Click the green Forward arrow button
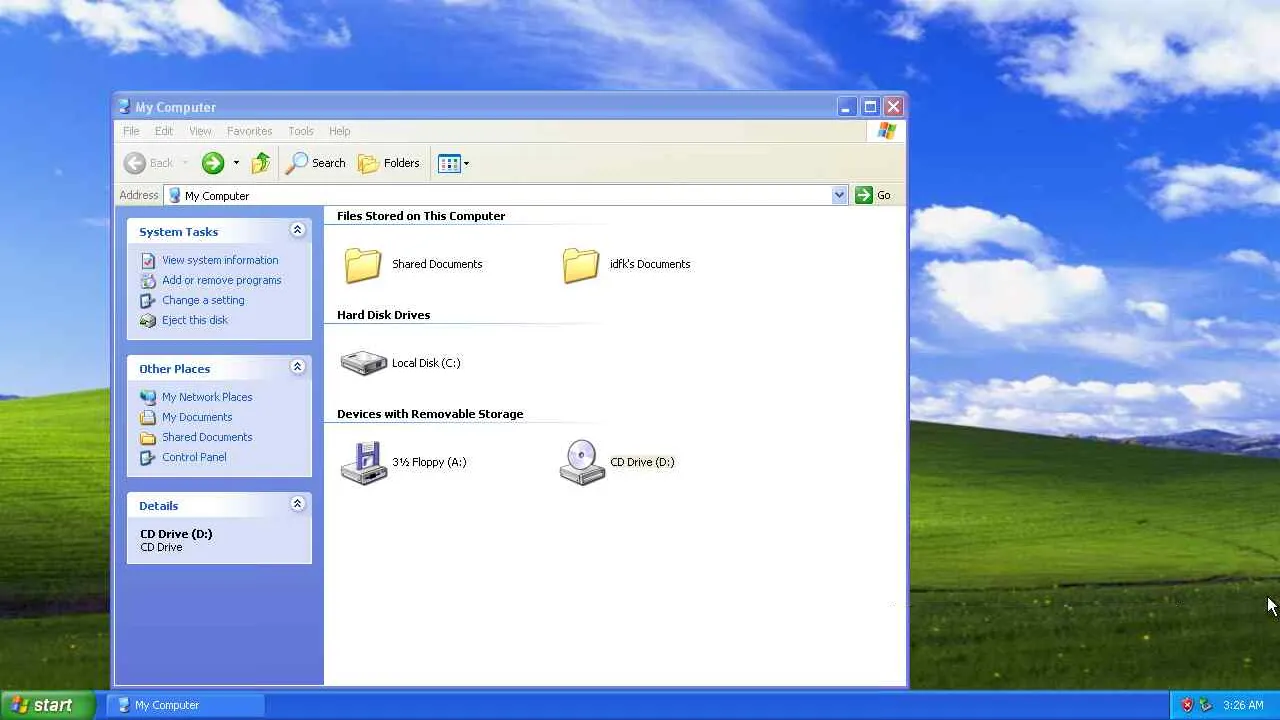This screenshot has height=720, width=1280. (x=212, y=163)
